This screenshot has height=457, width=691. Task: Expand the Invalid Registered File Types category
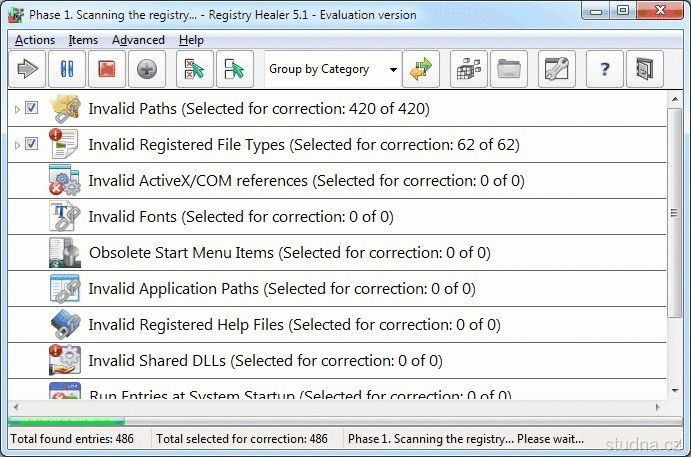(16, 144)
